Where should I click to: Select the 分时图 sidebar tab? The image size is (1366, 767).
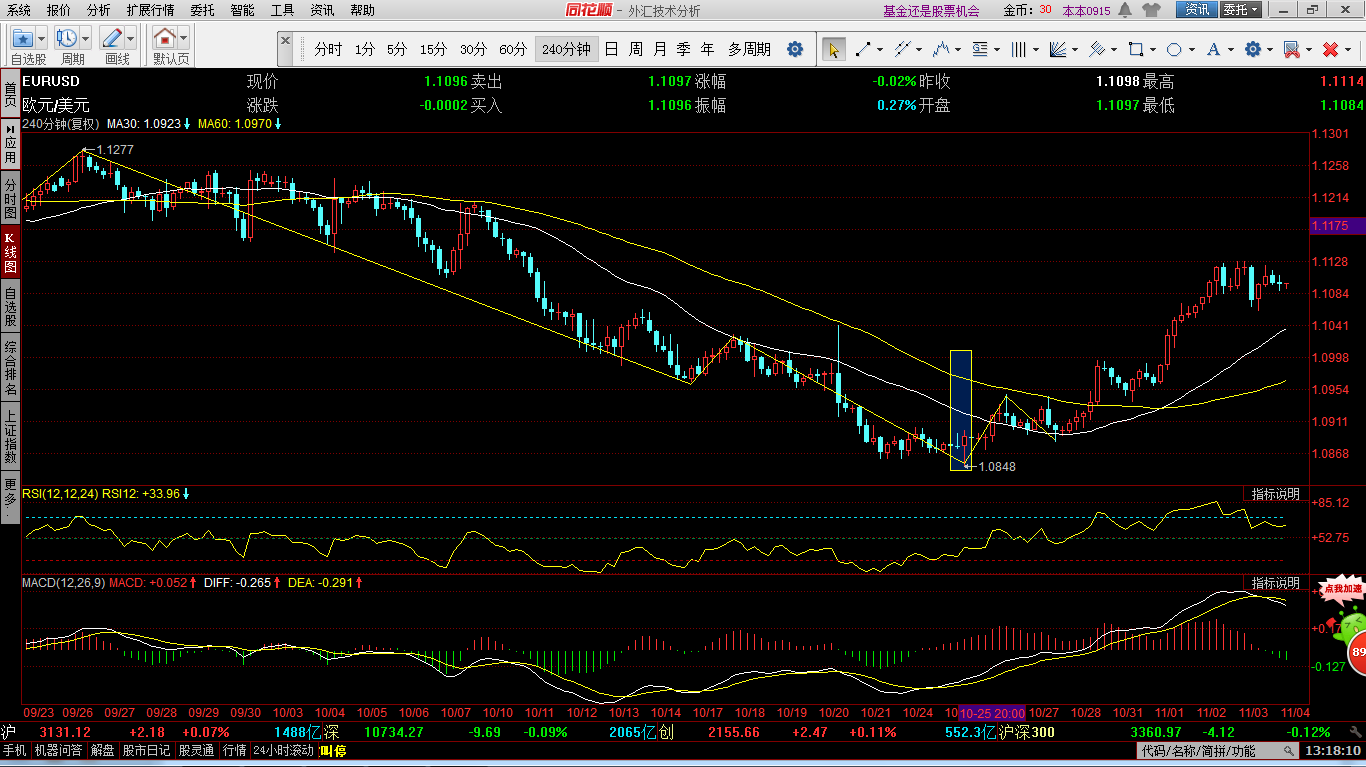[x=10, y=199]
